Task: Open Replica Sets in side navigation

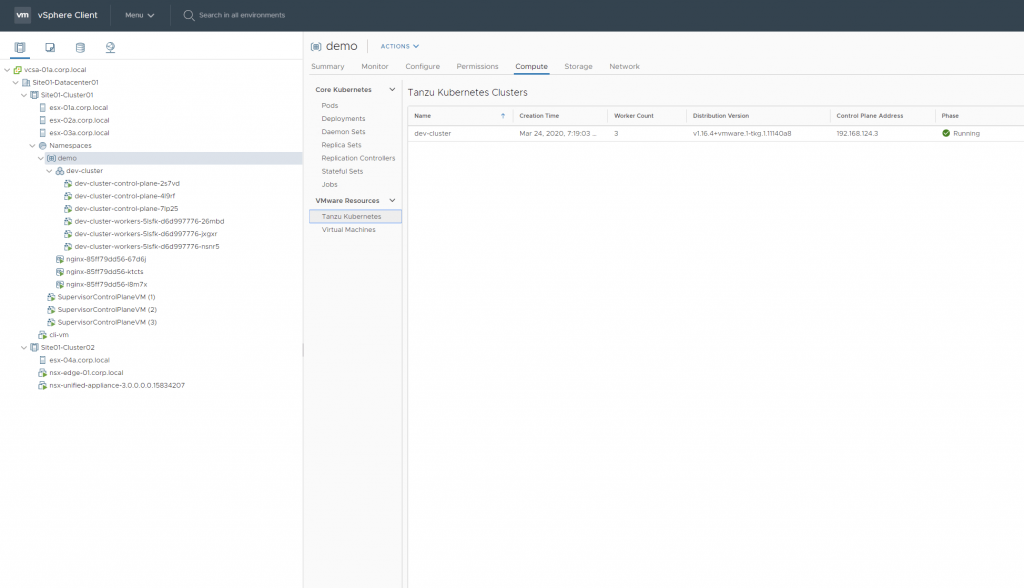Action: [342, 145]
